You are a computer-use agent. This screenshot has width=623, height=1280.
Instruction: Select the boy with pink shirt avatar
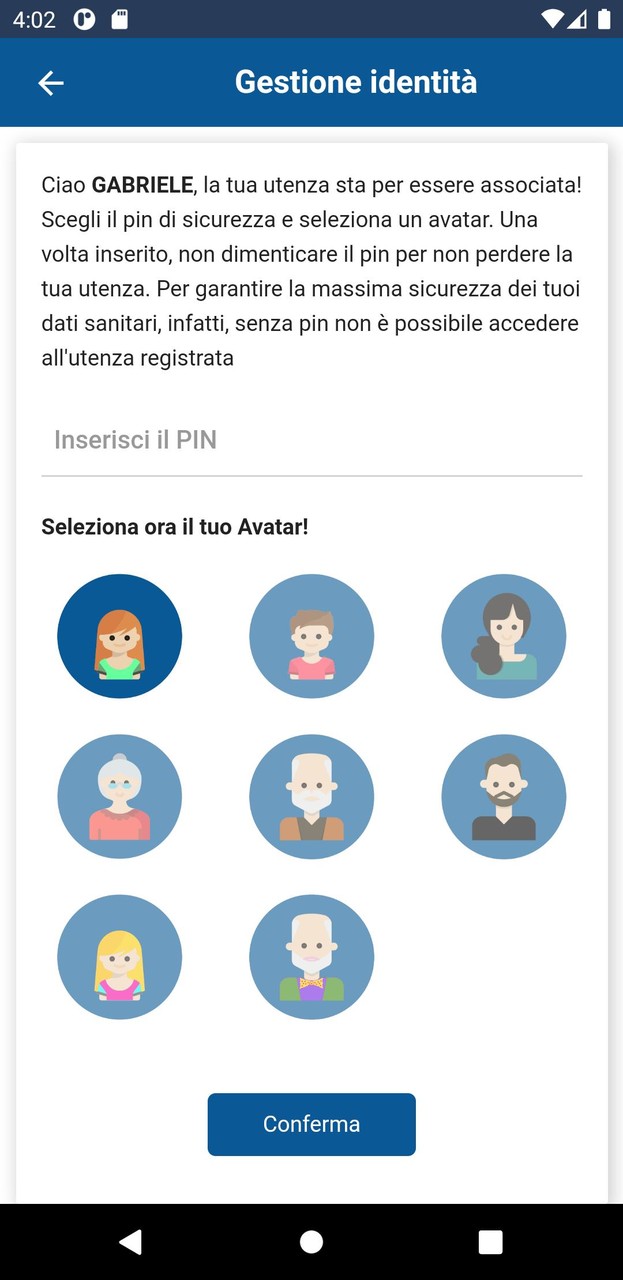(311, 635)
